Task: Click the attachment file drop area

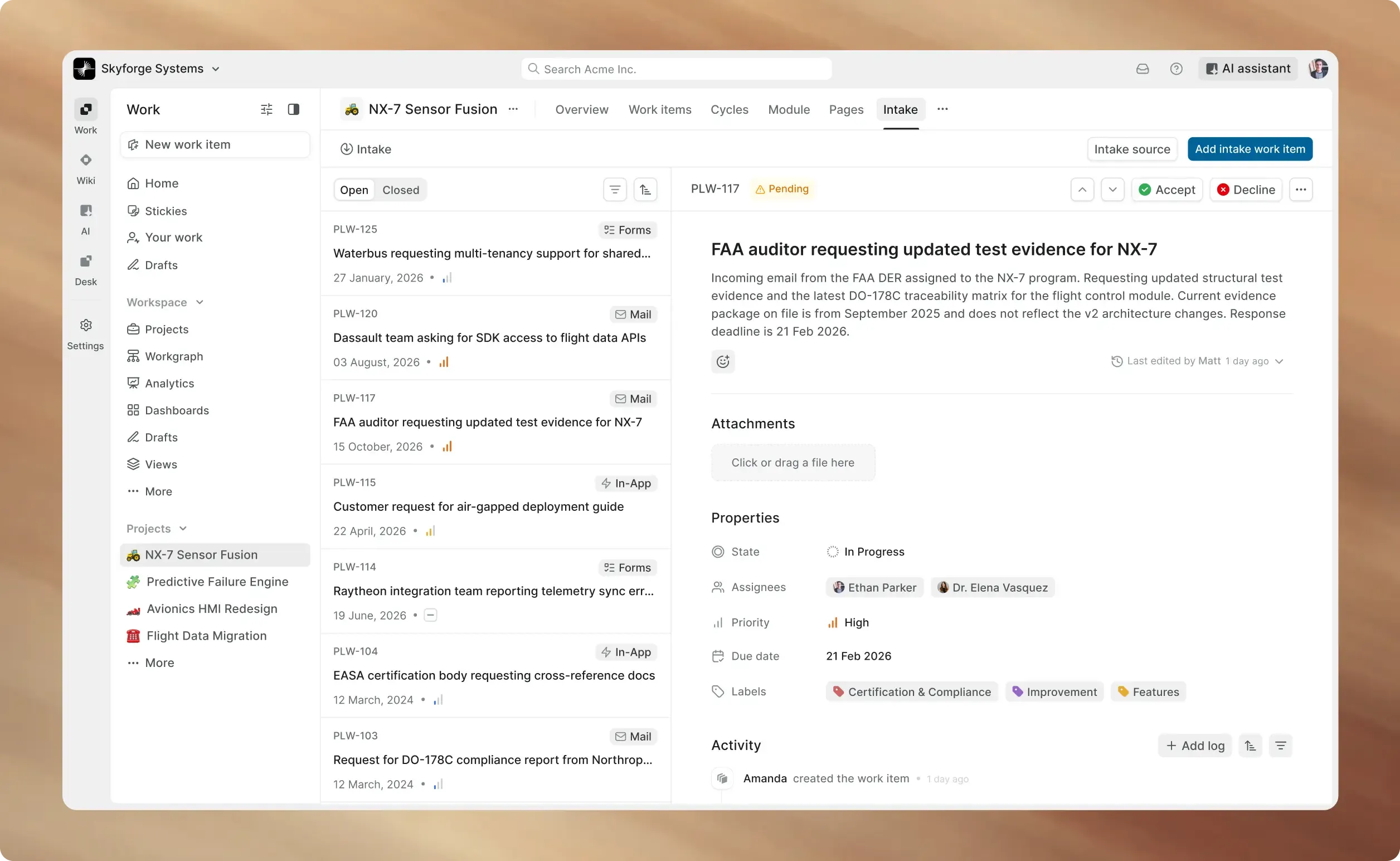Action: coord(793,462)
